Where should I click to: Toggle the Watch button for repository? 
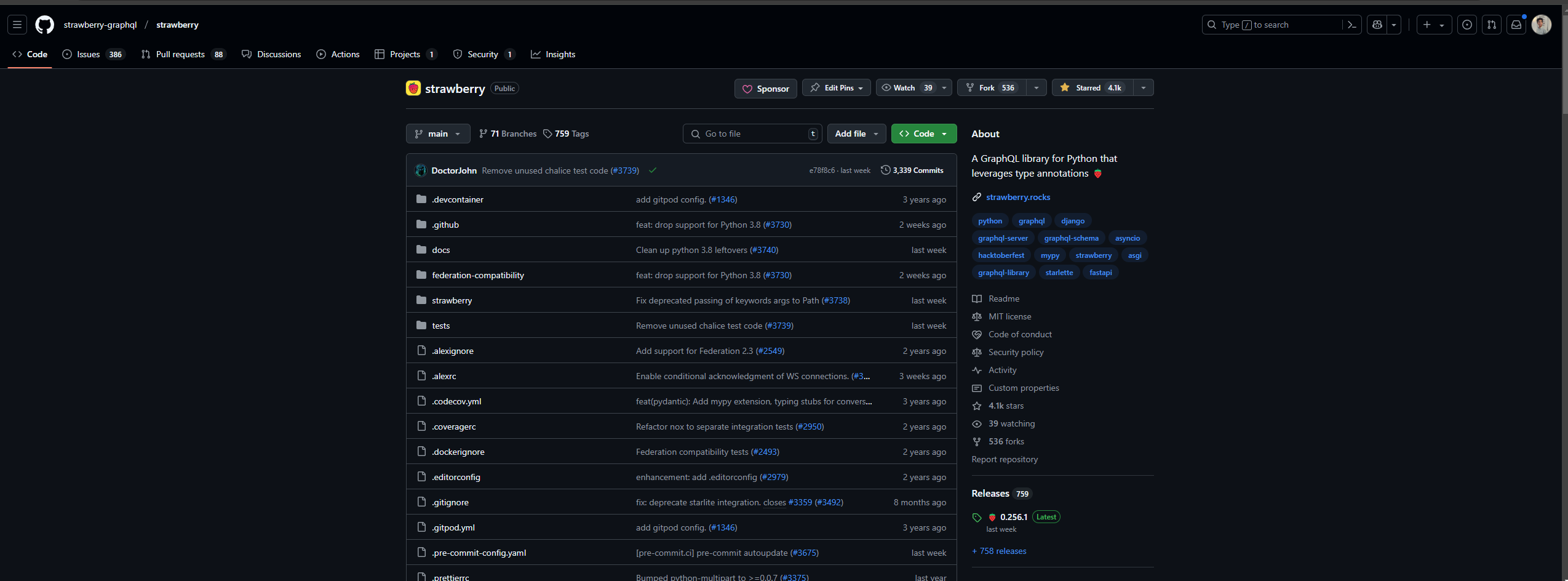coord(906,88)
